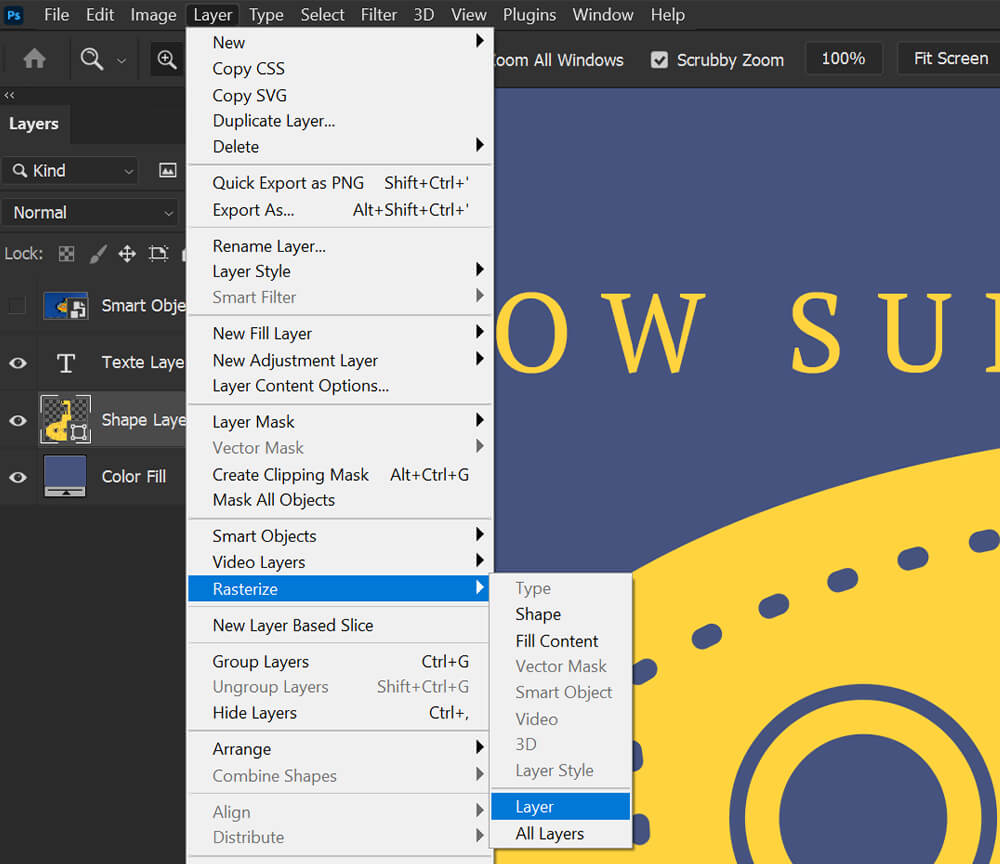1000x864 pixels.
Task: Uncheck the Scrubby Zoom checkbox
Action: coord(659,60)
